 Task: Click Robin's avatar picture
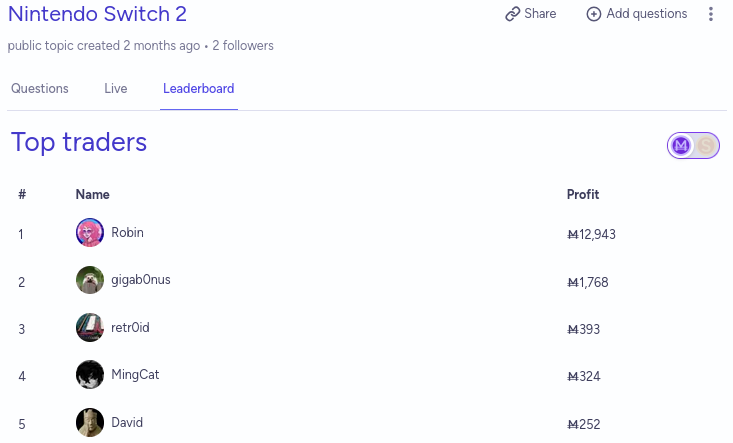click(x=90, y=233)
